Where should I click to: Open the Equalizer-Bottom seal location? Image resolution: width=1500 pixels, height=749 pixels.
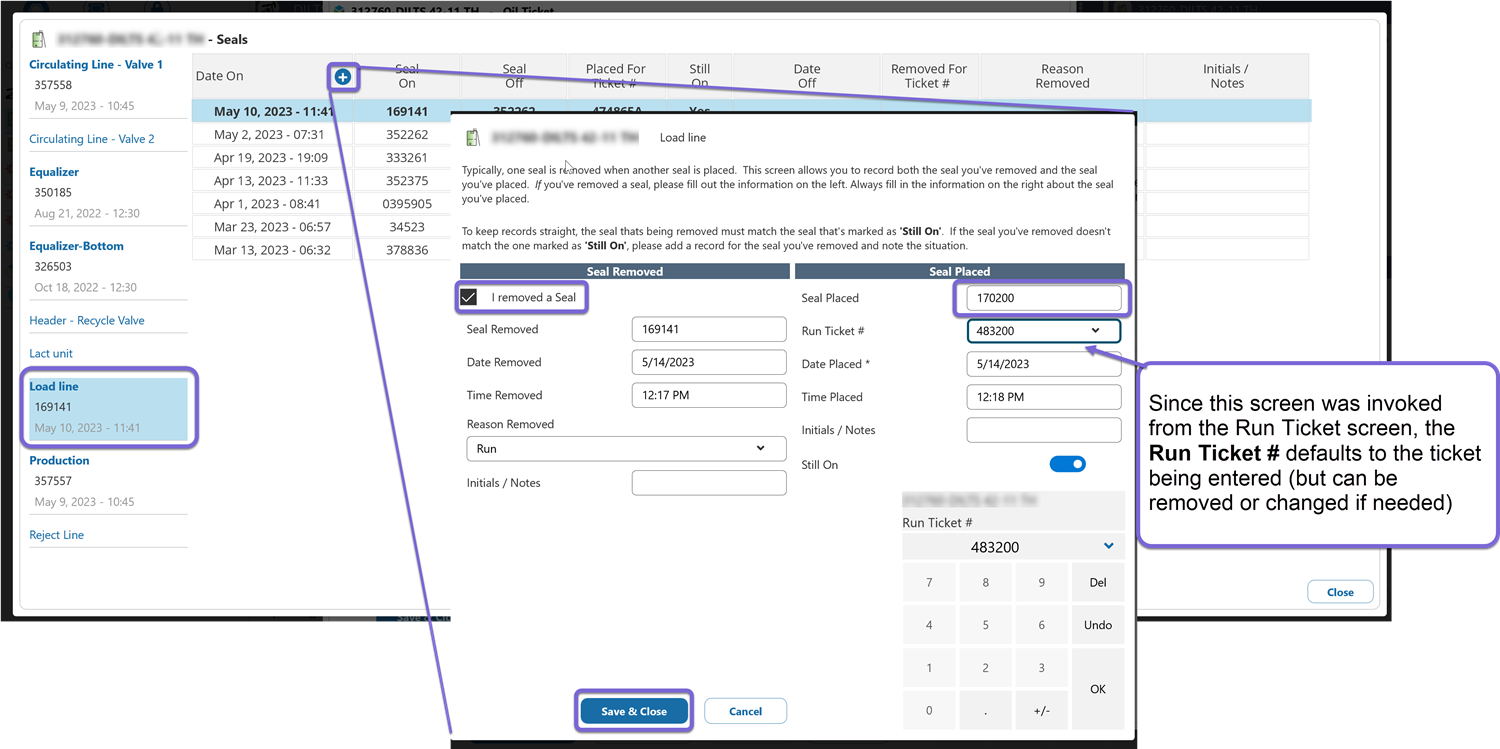[77, 246]
